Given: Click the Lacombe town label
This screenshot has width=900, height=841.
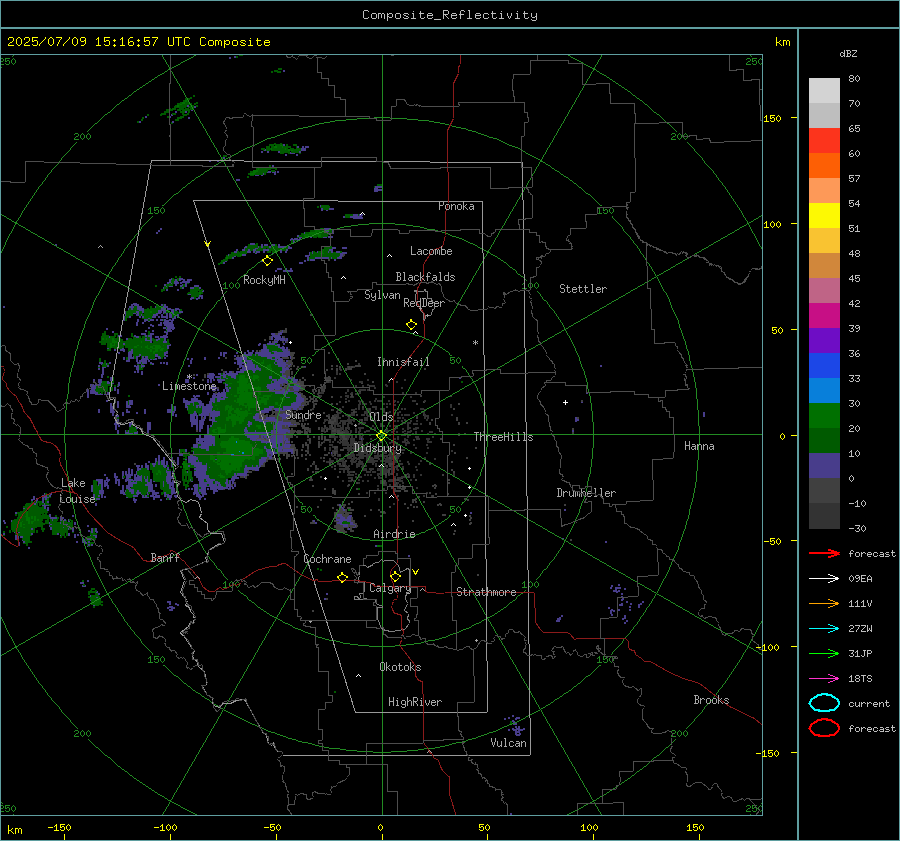Looking at the screenshot, I should click(x=431, y=251).
